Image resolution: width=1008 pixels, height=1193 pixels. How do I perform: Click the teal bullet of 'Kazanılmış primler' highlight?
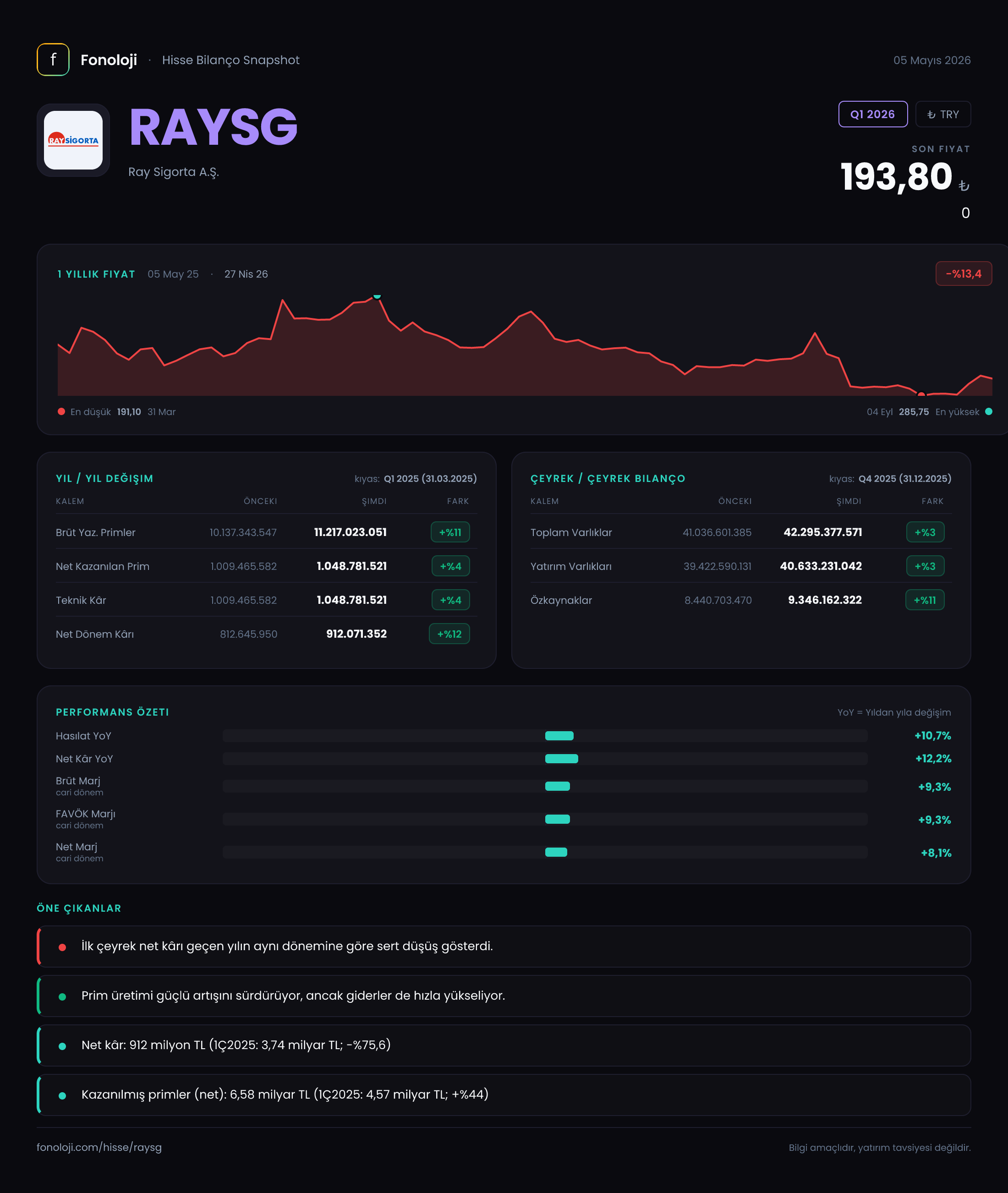(62, 1096)
